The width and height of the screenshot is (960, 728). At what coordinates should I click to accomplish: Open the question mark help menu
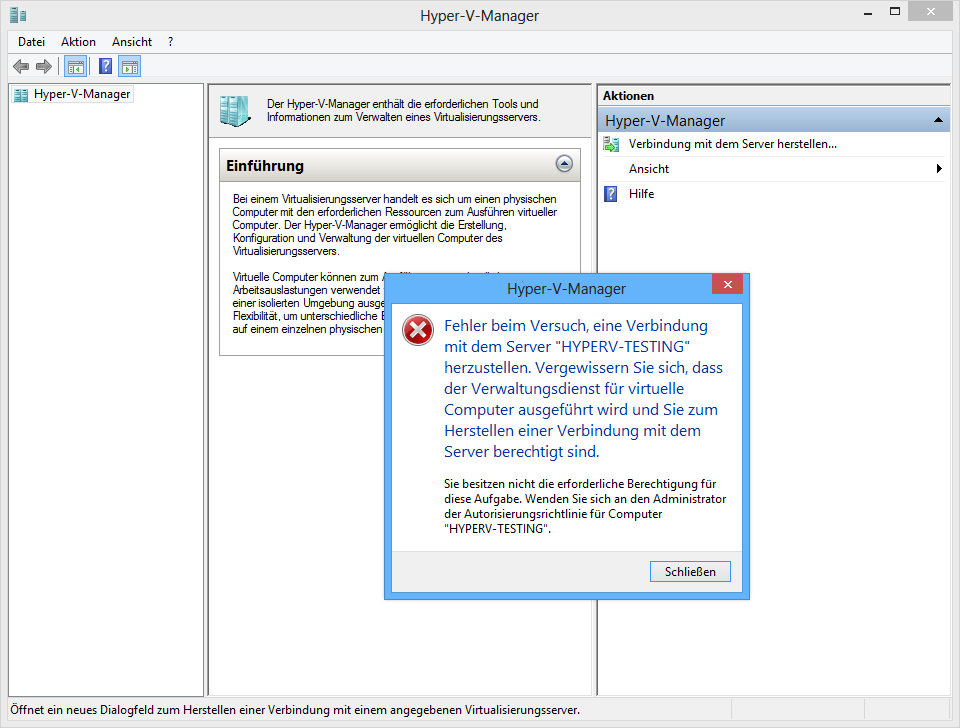[x=170, y=42]
